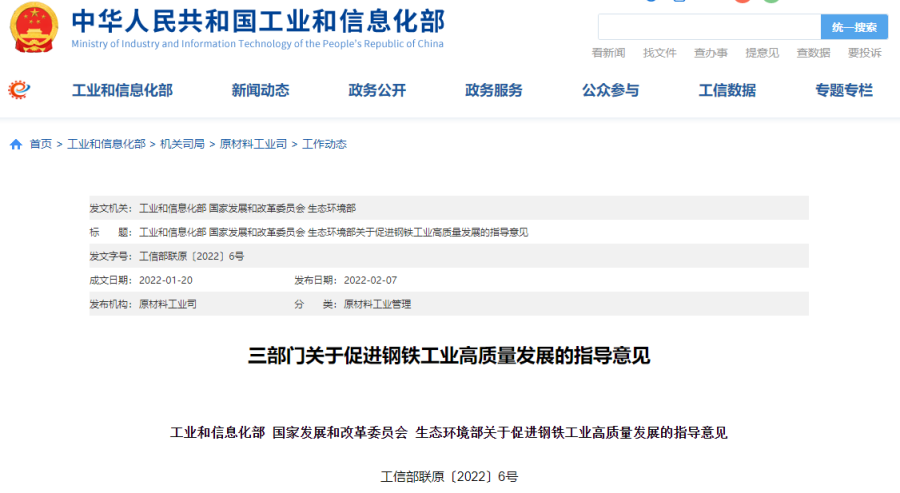This screenshot has height=493, width=900.
Task: Open the 查办事 quick link
Action: [711, 53]
